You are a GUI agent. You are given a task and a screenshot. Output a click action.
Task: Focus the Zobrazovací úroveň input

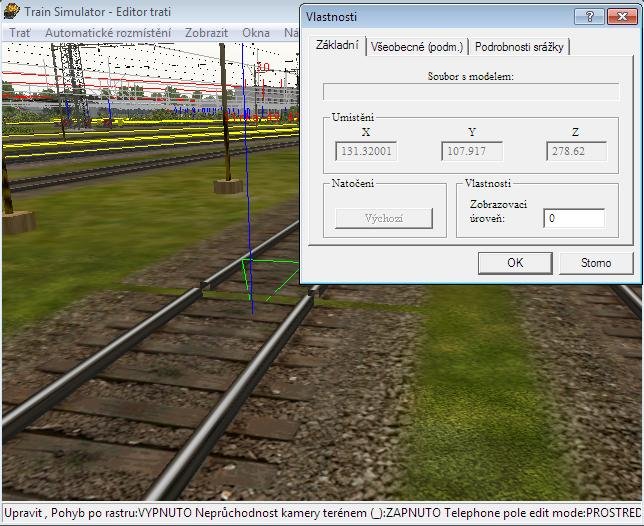(574, 218)
